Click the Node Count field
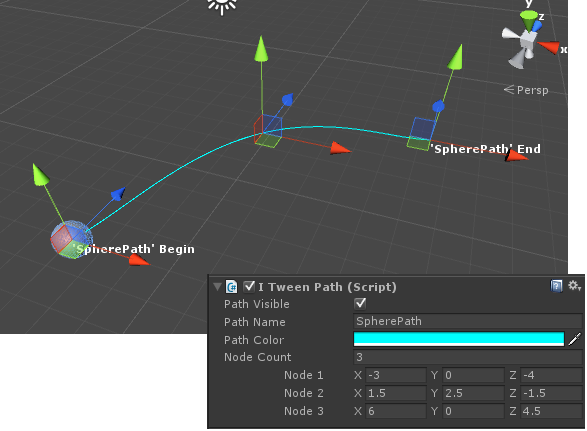 click(468, 357)
